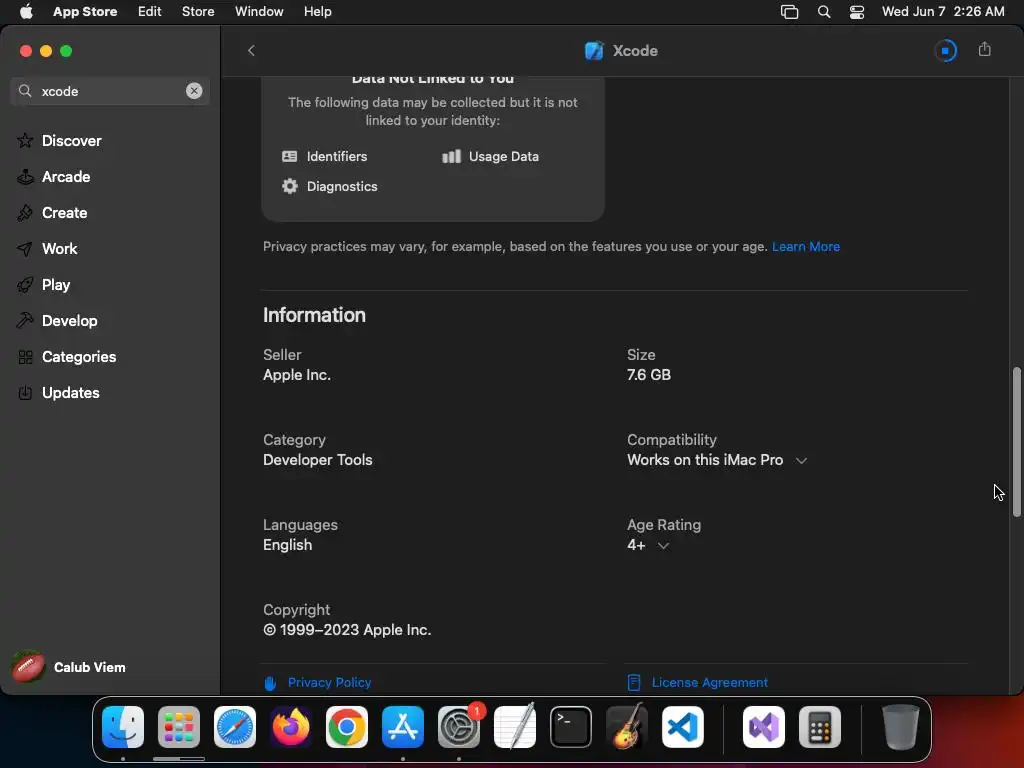
Task: Open Calub Viem account profile
Action: (x=69, y=667)
